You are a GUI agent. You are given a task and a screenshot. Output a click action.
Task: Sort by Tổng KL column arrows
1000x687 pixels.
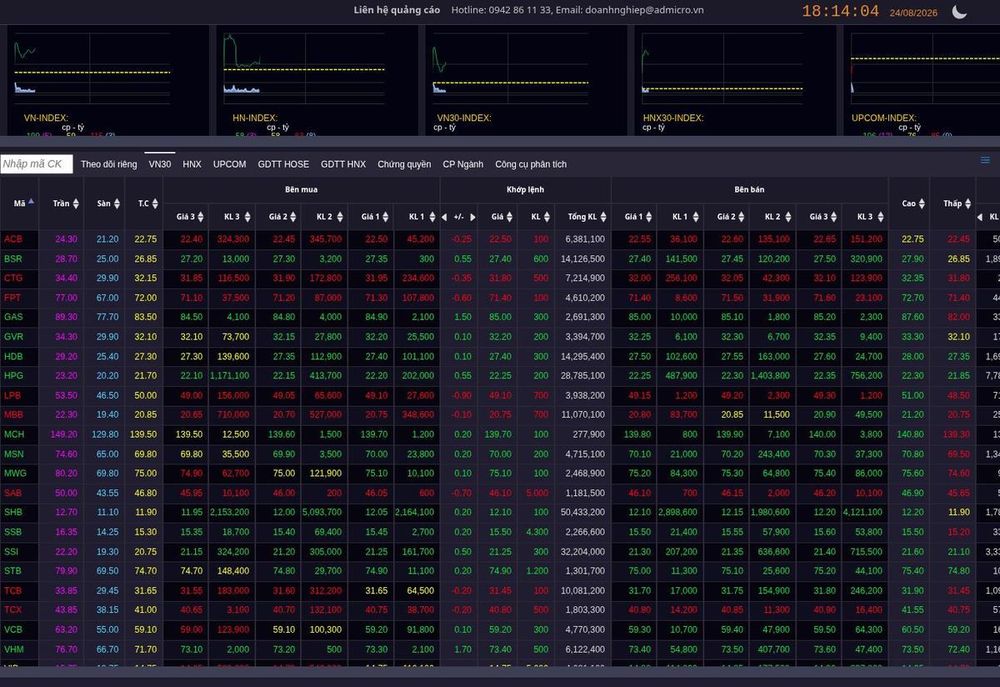tap(603, 217)
